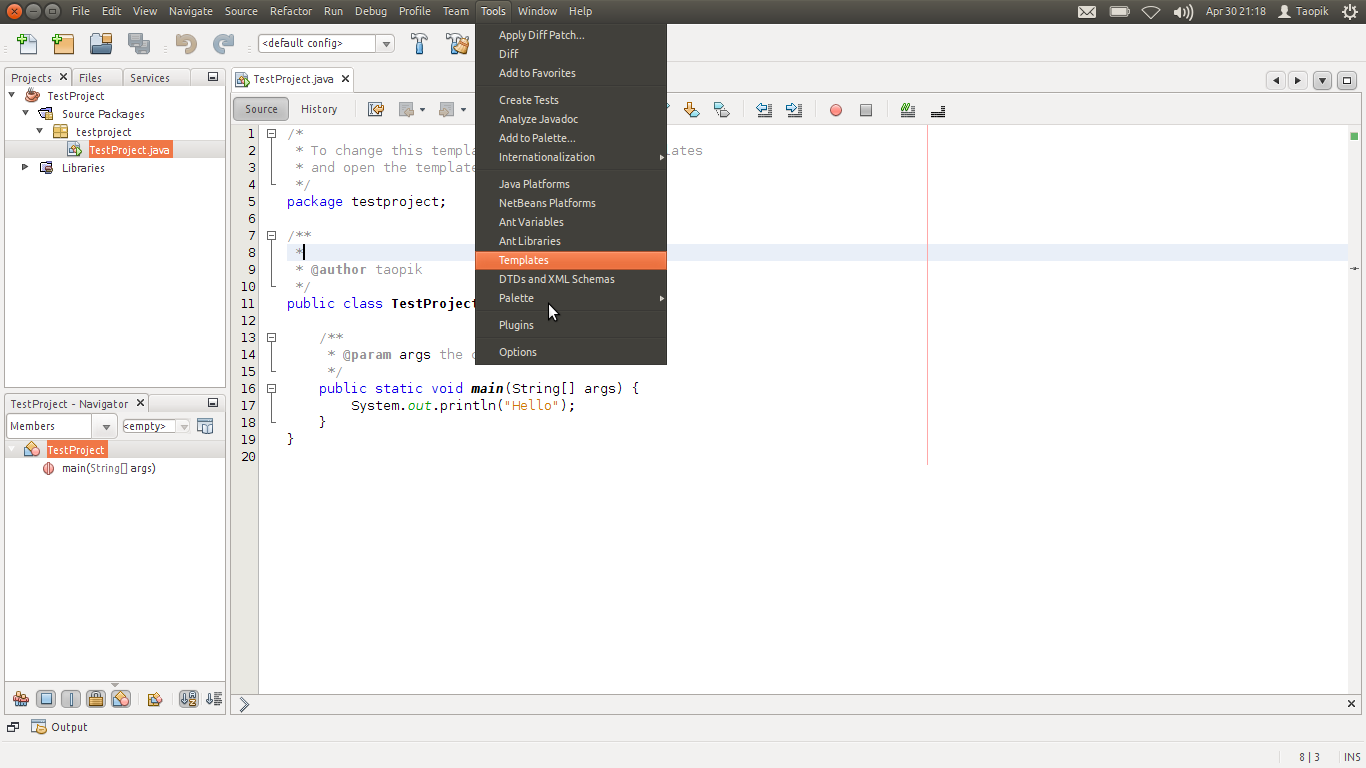Click the Source button above the editor

[x=260, y=109]
